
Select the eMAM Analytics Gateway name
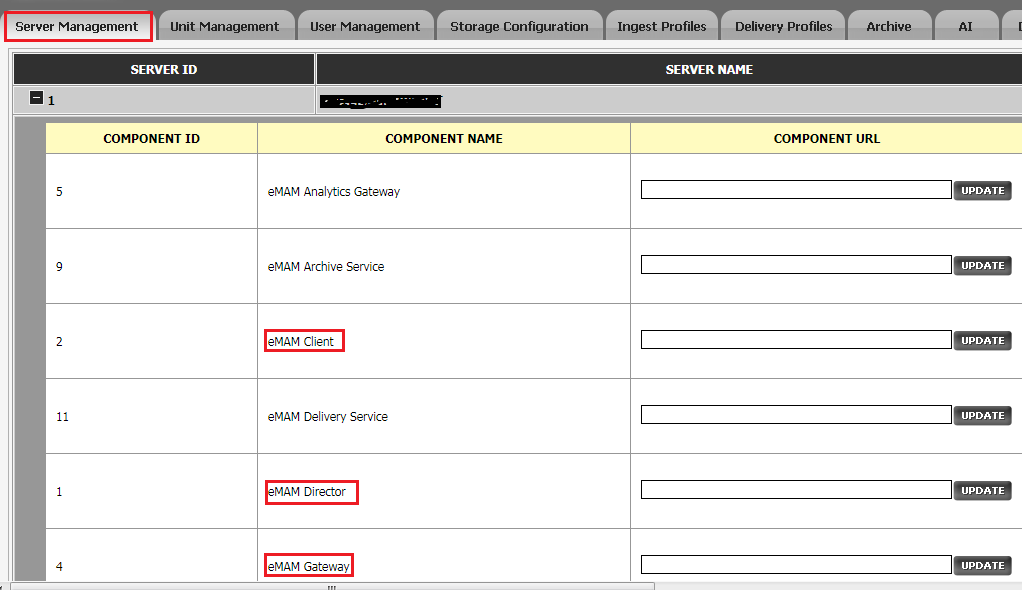pos(334,192)
